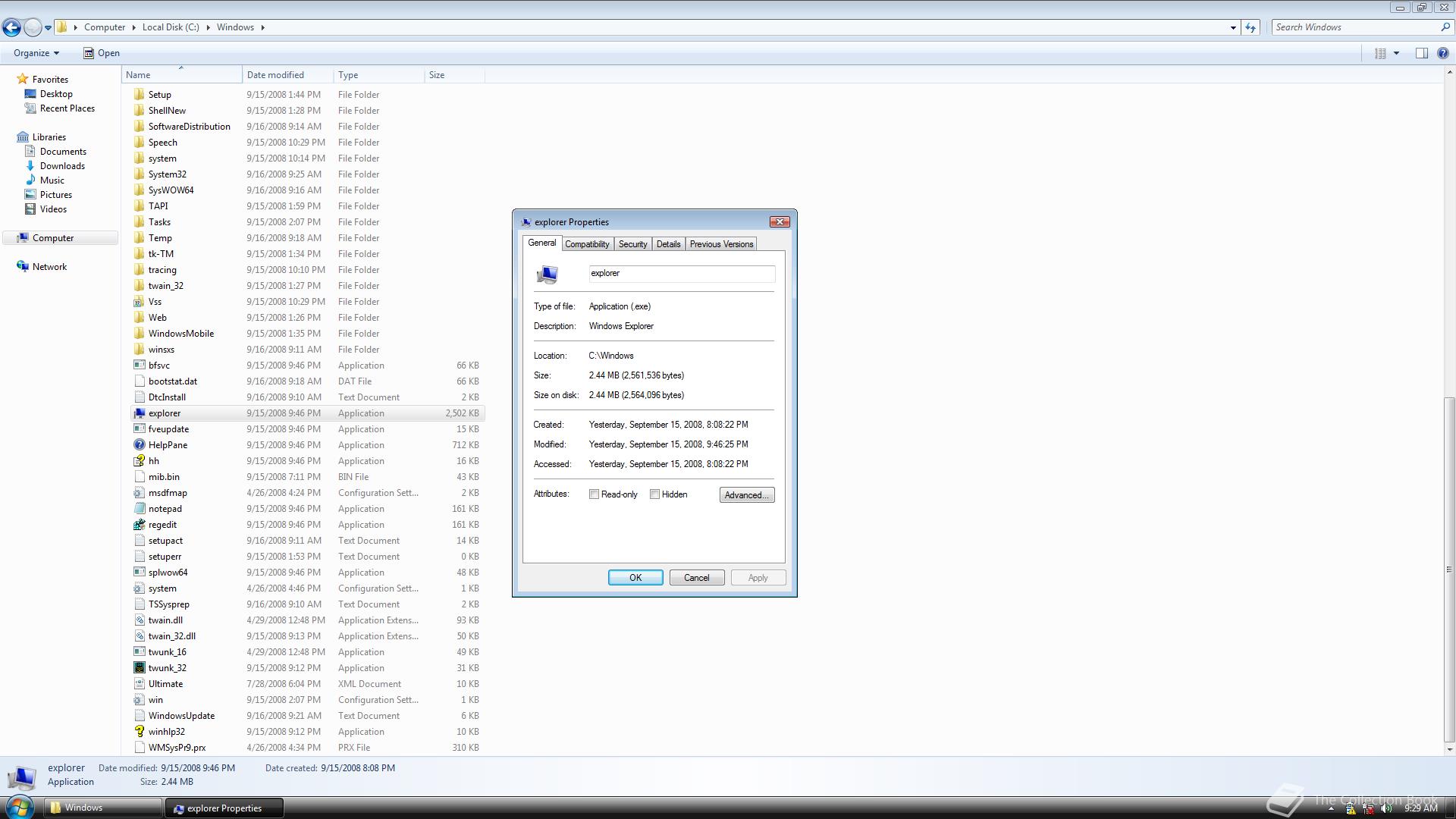Image resolution: width=1456 pixels, height=819 pixels.
Task: Click the System32 folder icon
Action: click(139, 174)
